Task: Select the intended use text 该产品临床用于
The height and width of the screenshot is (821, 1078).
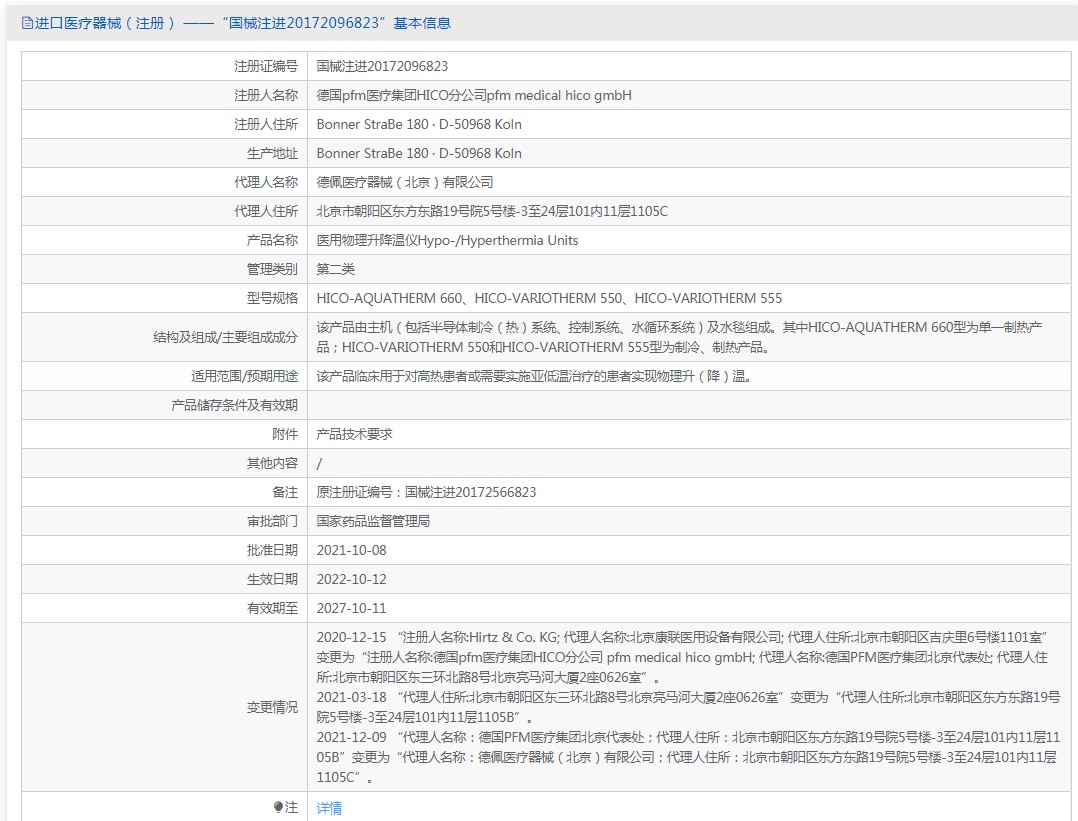Action: [x=534, y=376]
